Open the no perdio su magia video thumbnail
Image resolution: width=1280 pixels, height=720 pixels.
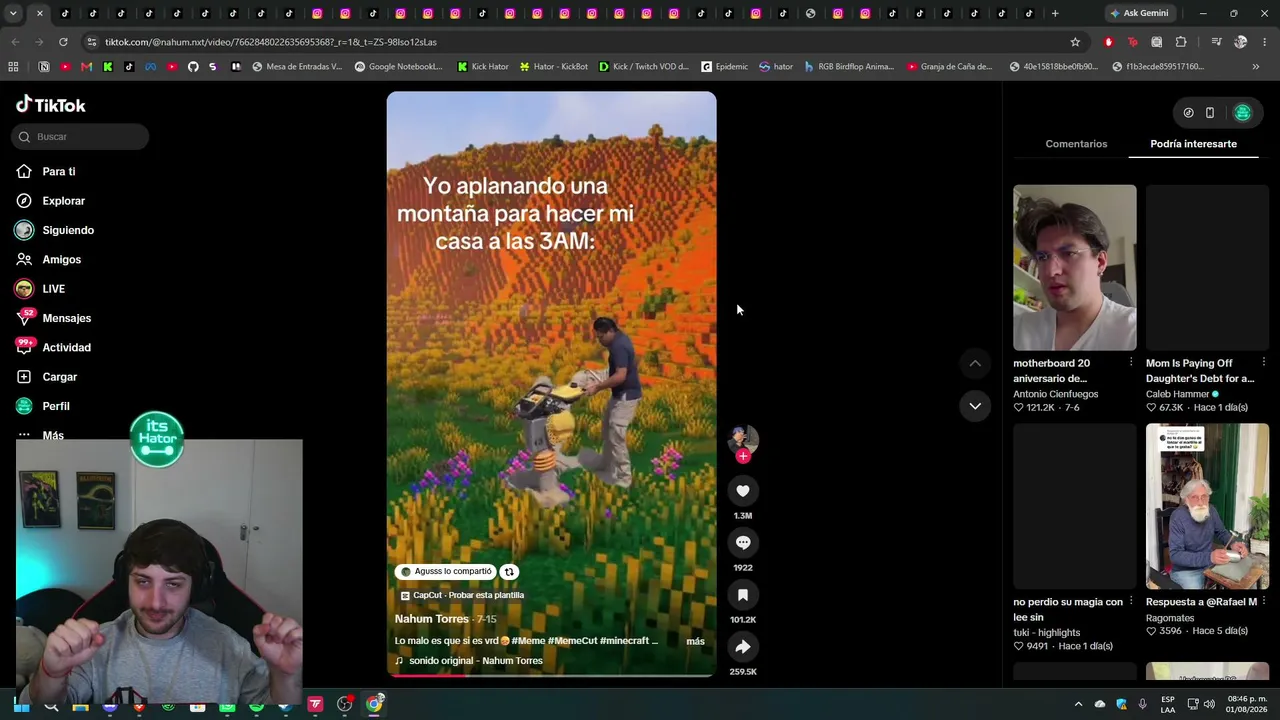tap(1075, 506)
